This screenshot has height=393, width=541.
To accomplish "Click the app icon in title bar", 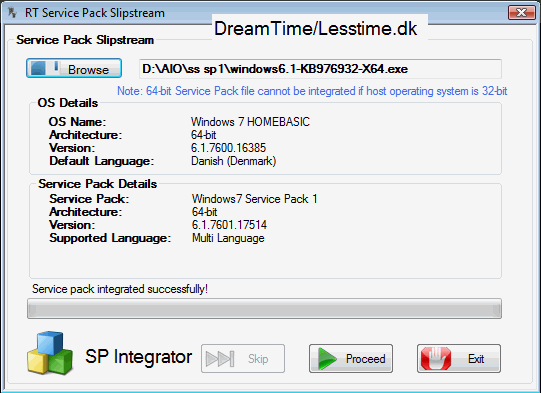I will pyautogui.click(x=12, y=13).
